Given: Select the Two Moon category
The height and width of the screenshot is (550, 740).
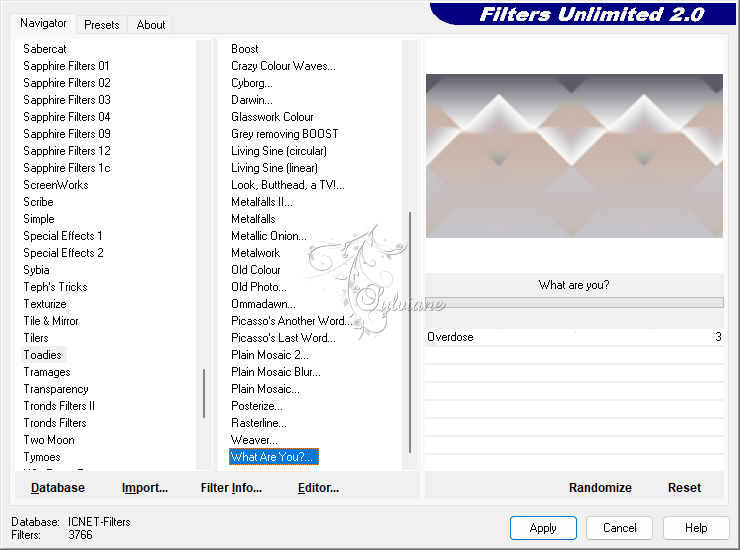Looking at the screenshot, I should [49, 440].
